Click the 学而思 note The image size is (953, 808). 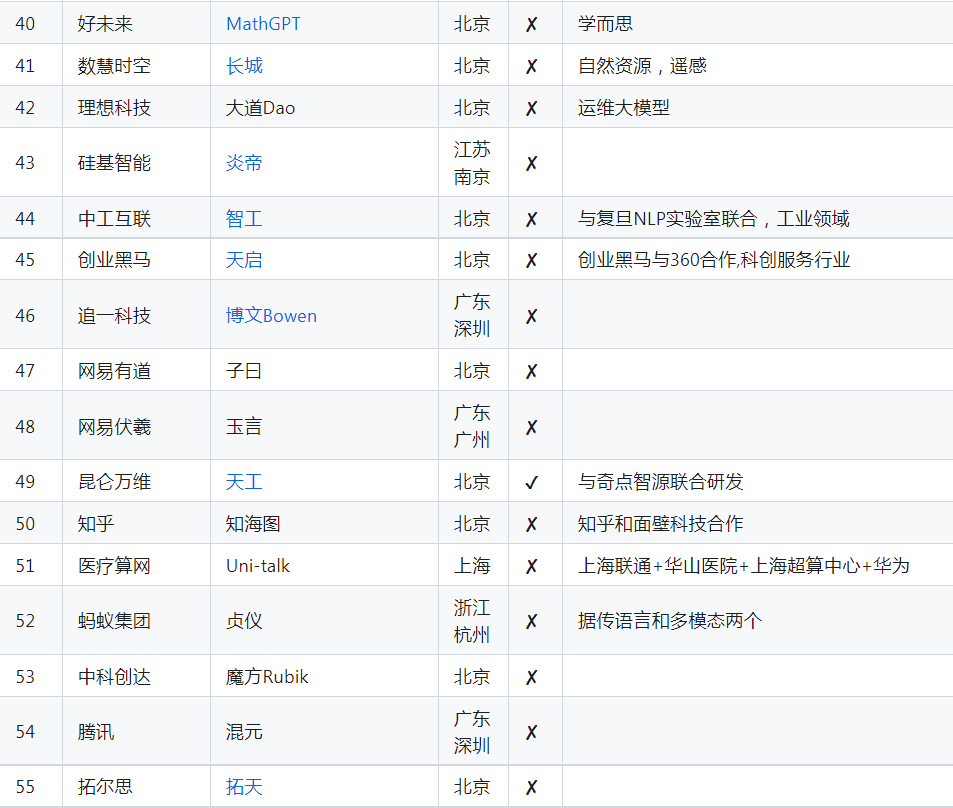[x=605, y=24]
